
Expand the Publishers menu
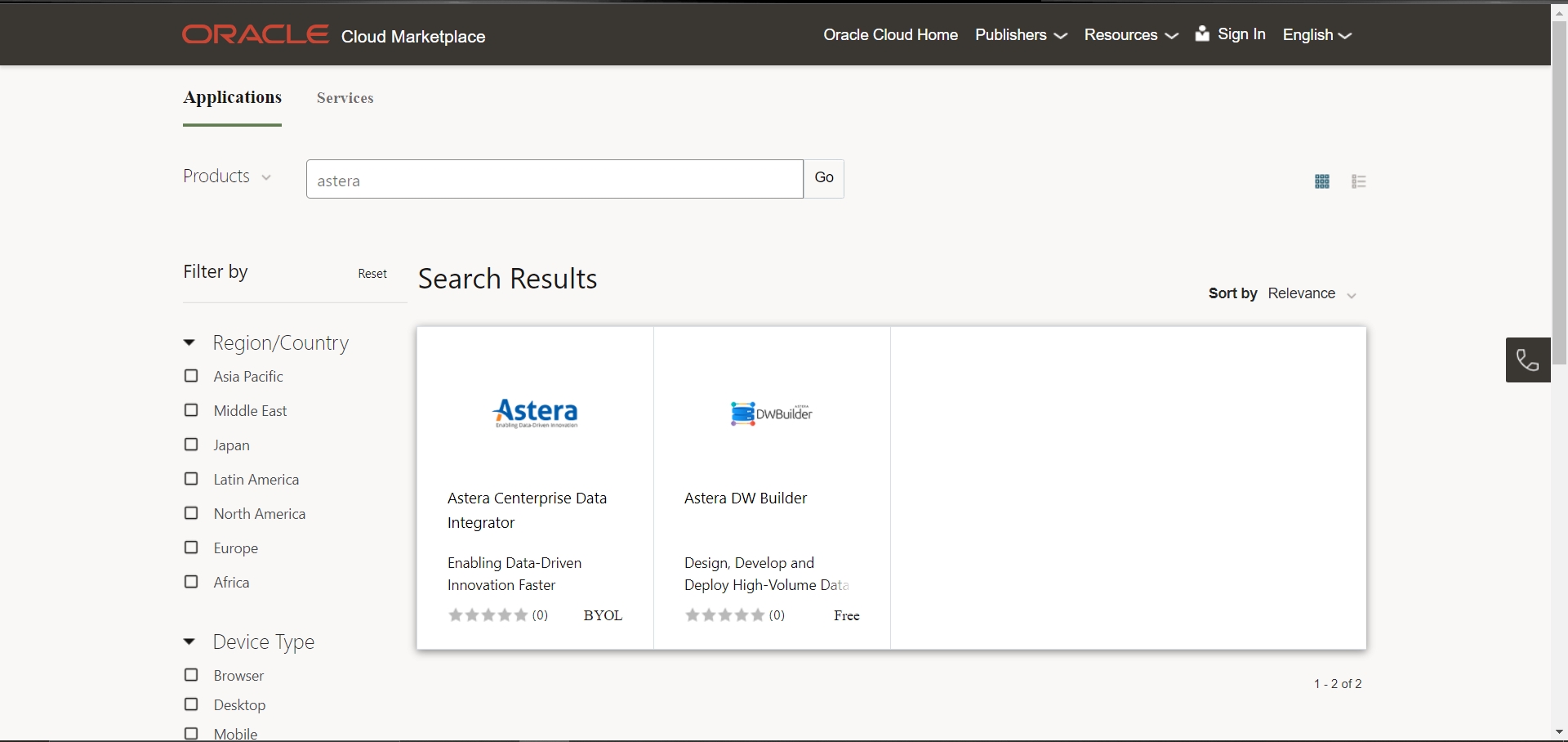[1021, 35]
